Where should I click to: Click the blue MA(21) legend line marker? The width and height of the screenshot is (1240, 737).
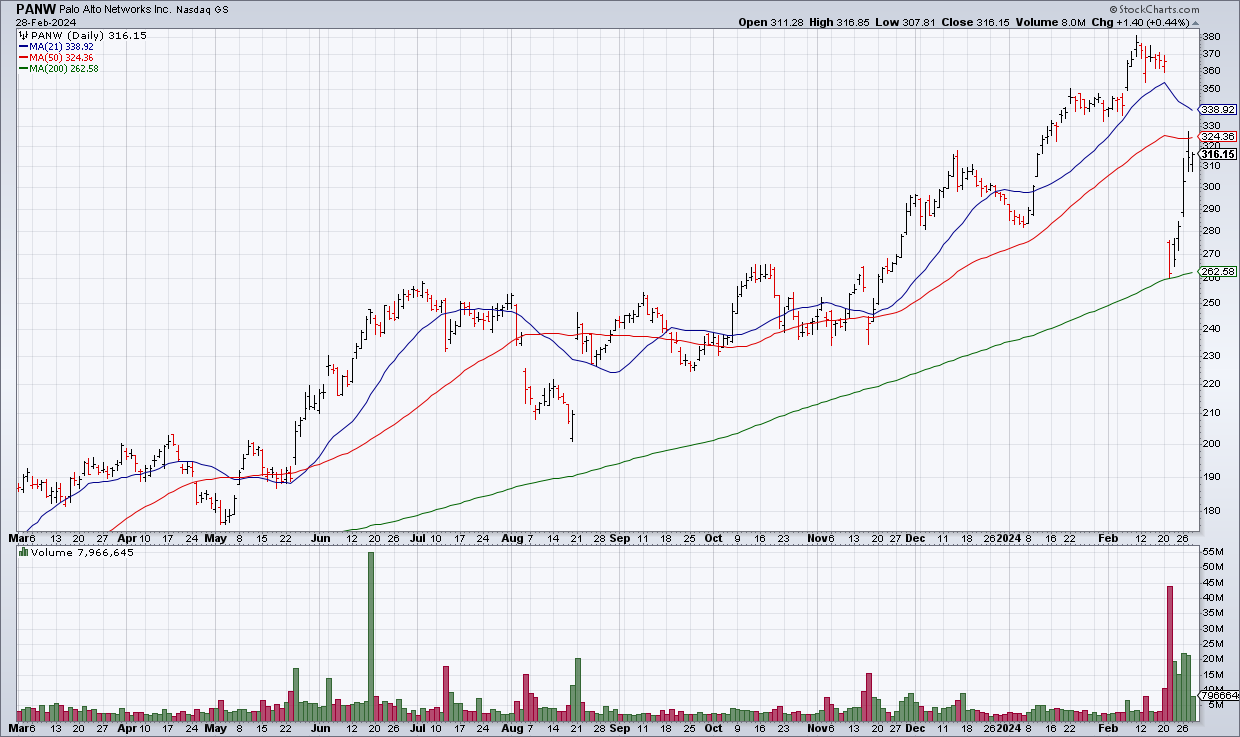click(x=22, y=47)
